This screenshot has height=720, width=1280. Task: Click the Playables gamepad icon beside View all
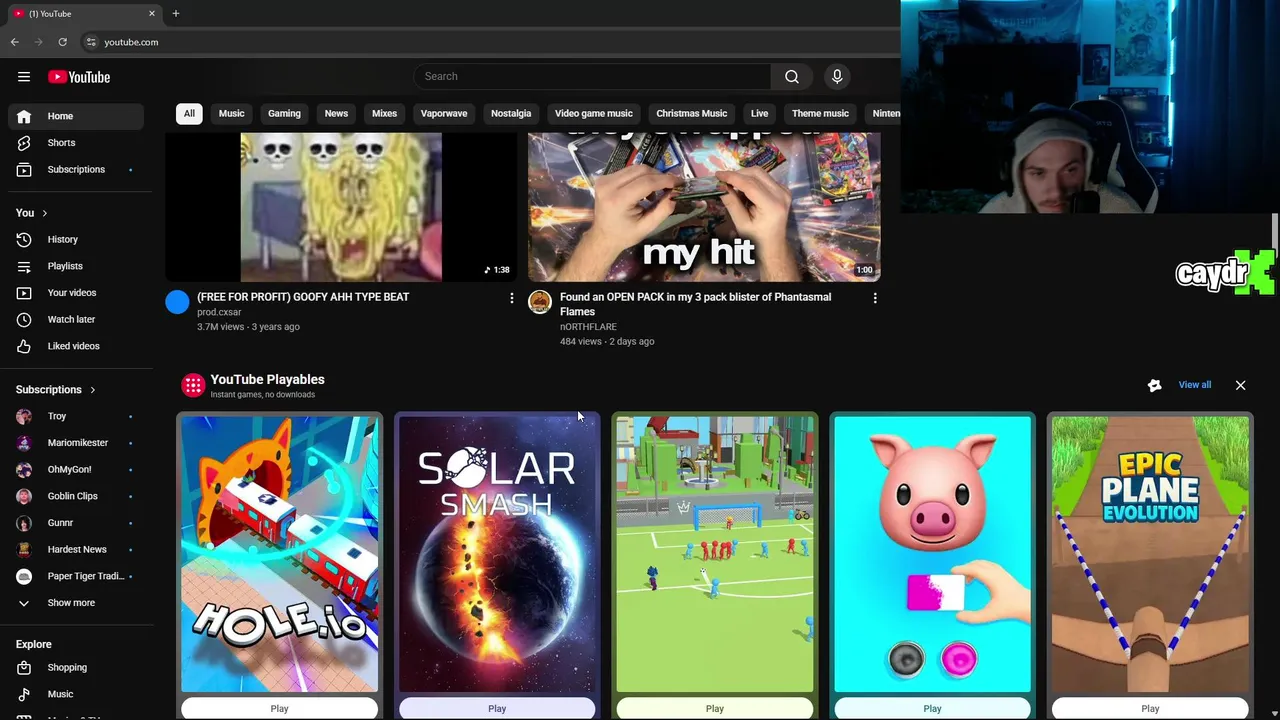point(1154,385)
